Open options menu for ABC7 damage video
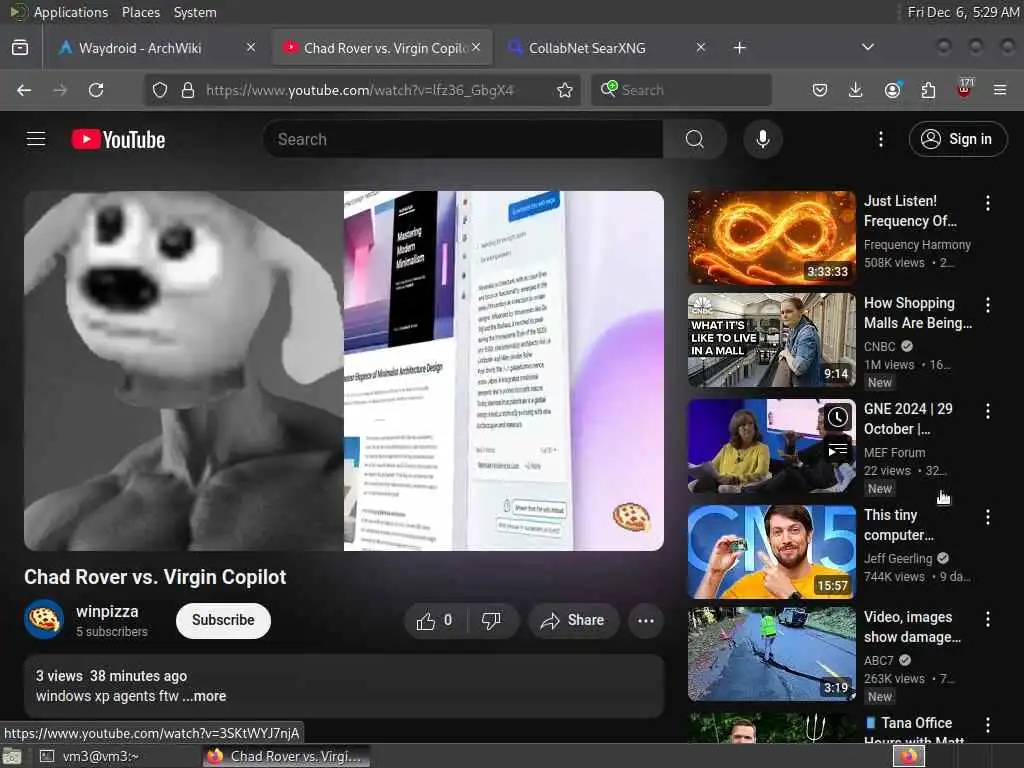The image size is (1024, 768). 987,618
